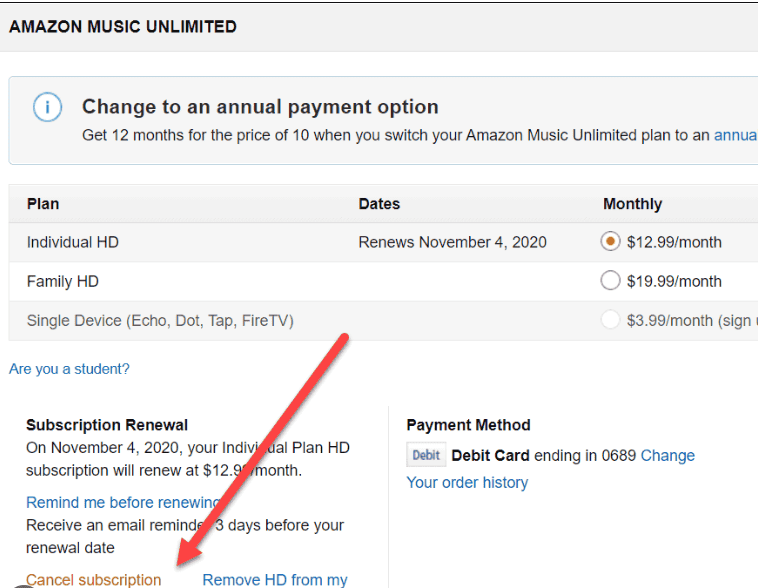Click the Debit card icon under Payment Method
The image size is (758, 588).
(x=426, y=456)
